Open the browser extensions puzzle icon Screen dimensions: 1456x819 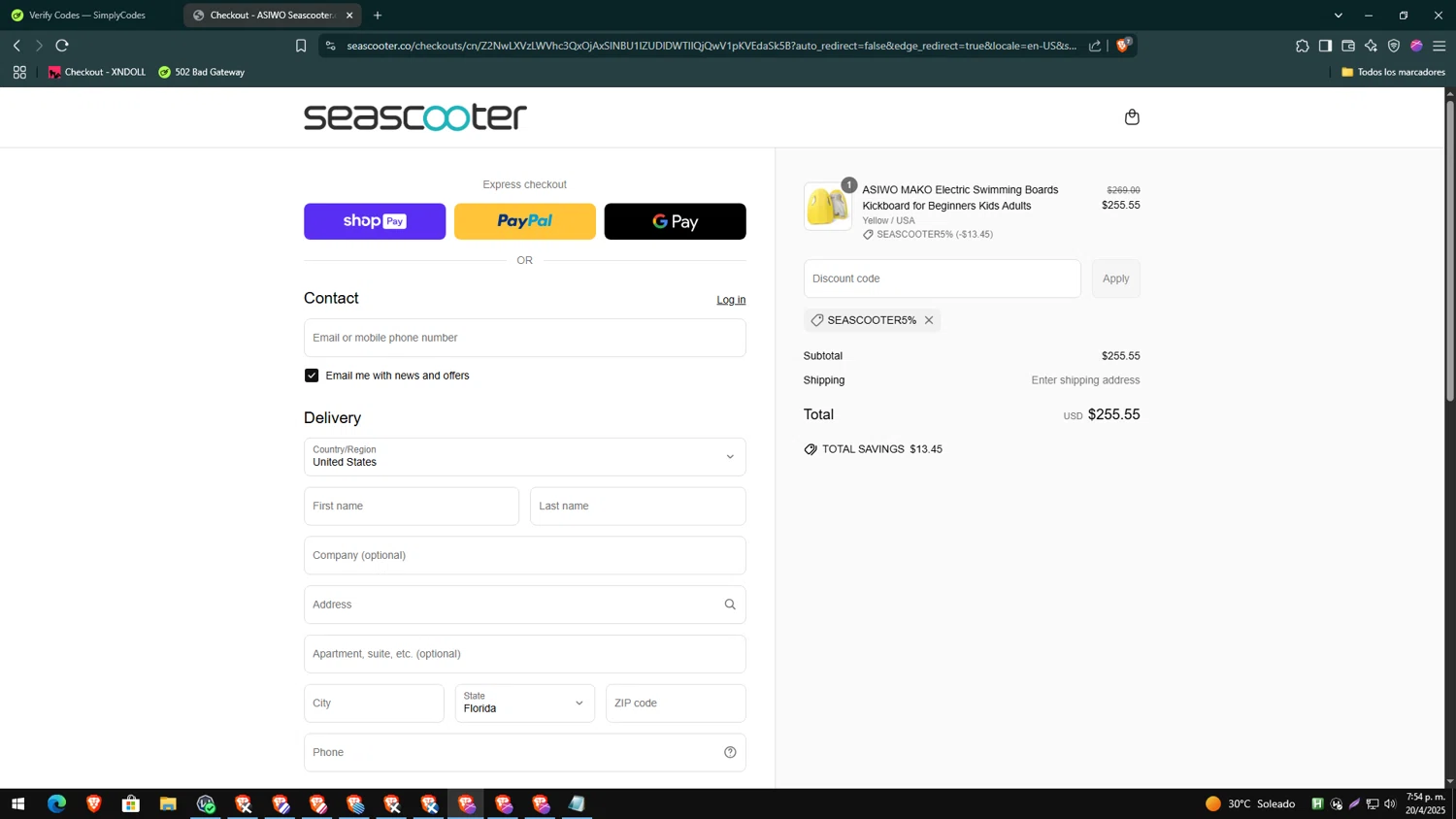[1303, 46]
